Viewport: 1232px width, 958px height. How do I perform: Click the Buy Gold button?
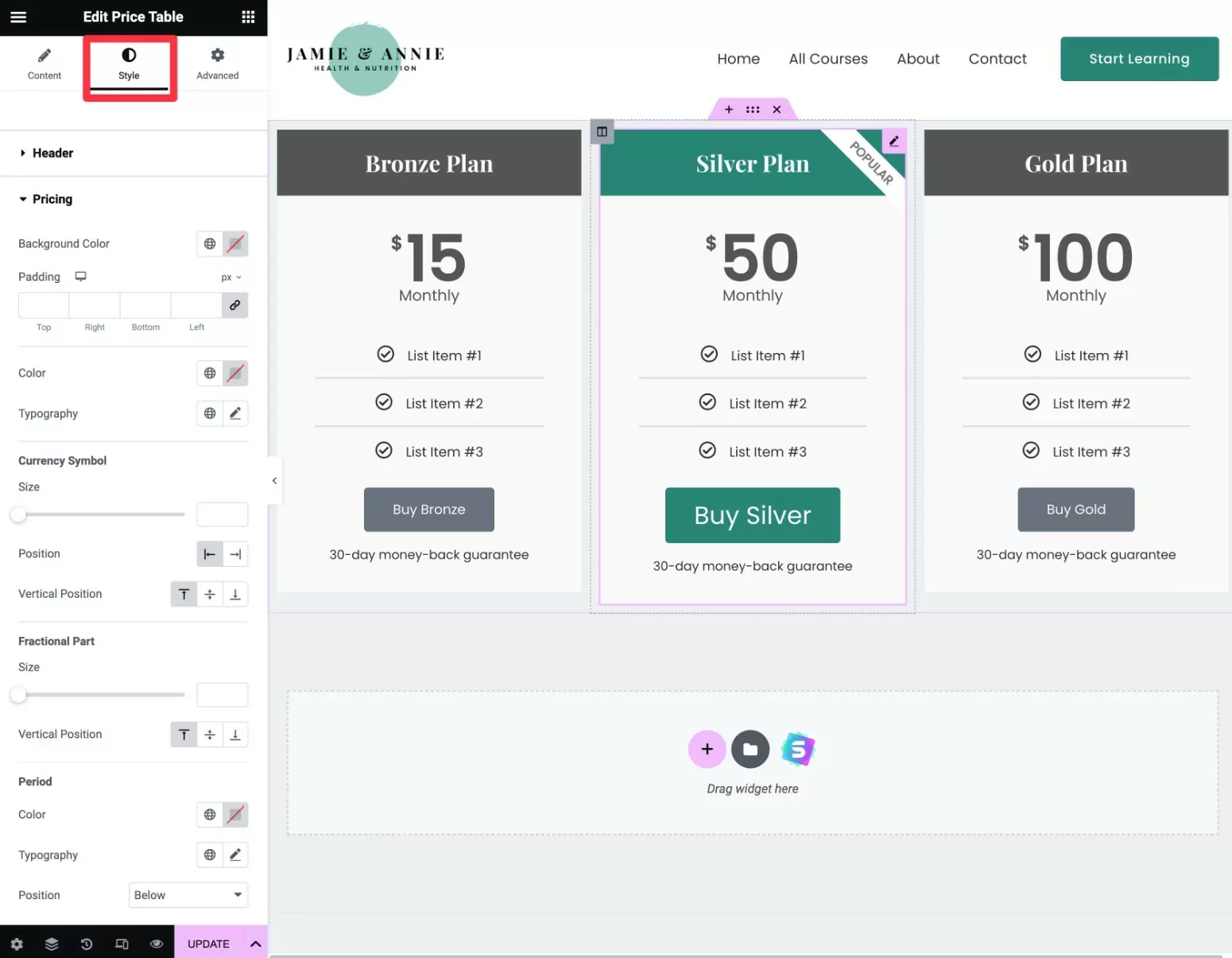point(1076,510)
